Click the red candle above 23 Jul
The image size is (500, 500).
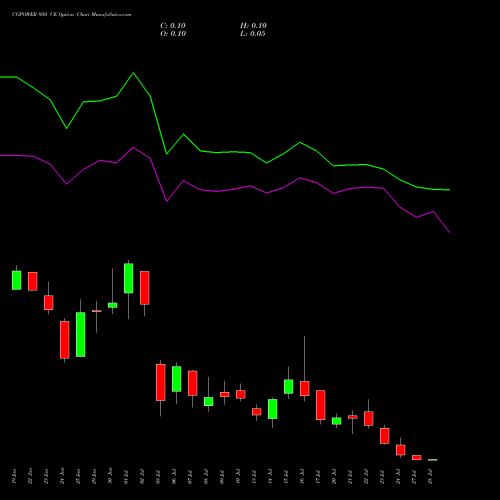[x=385, y=436]
